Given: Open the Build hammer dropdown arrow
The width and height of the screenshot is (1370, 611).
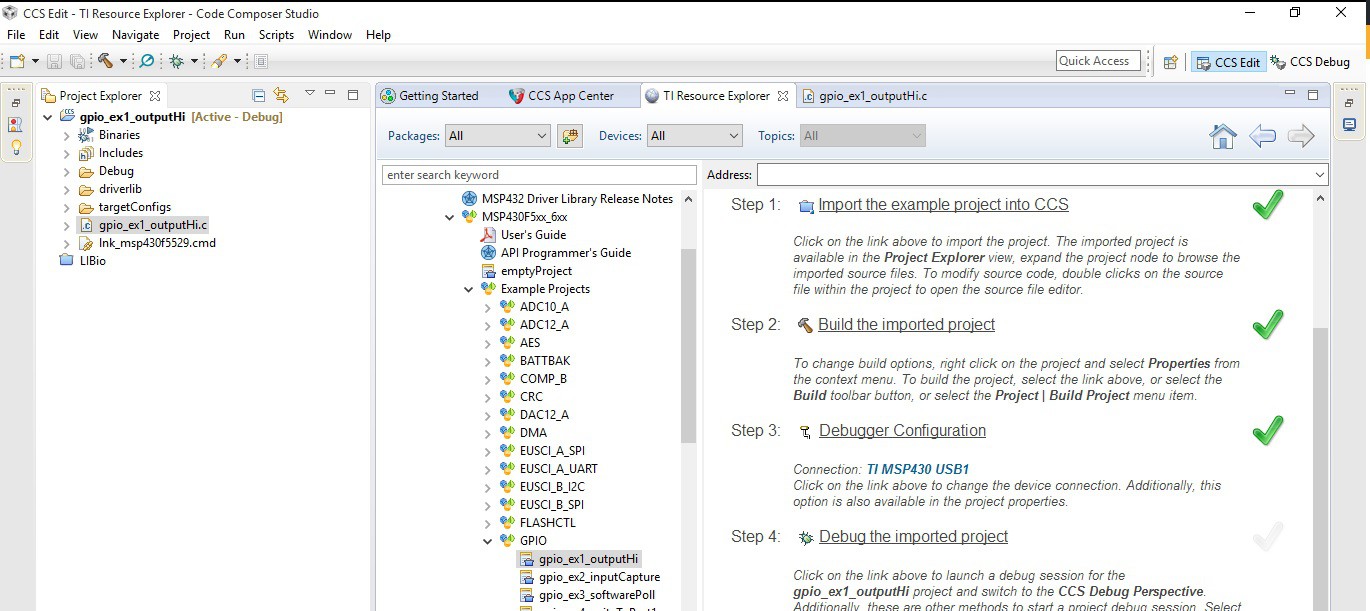Looking at the screenshot, I should [x=123, y=62].
